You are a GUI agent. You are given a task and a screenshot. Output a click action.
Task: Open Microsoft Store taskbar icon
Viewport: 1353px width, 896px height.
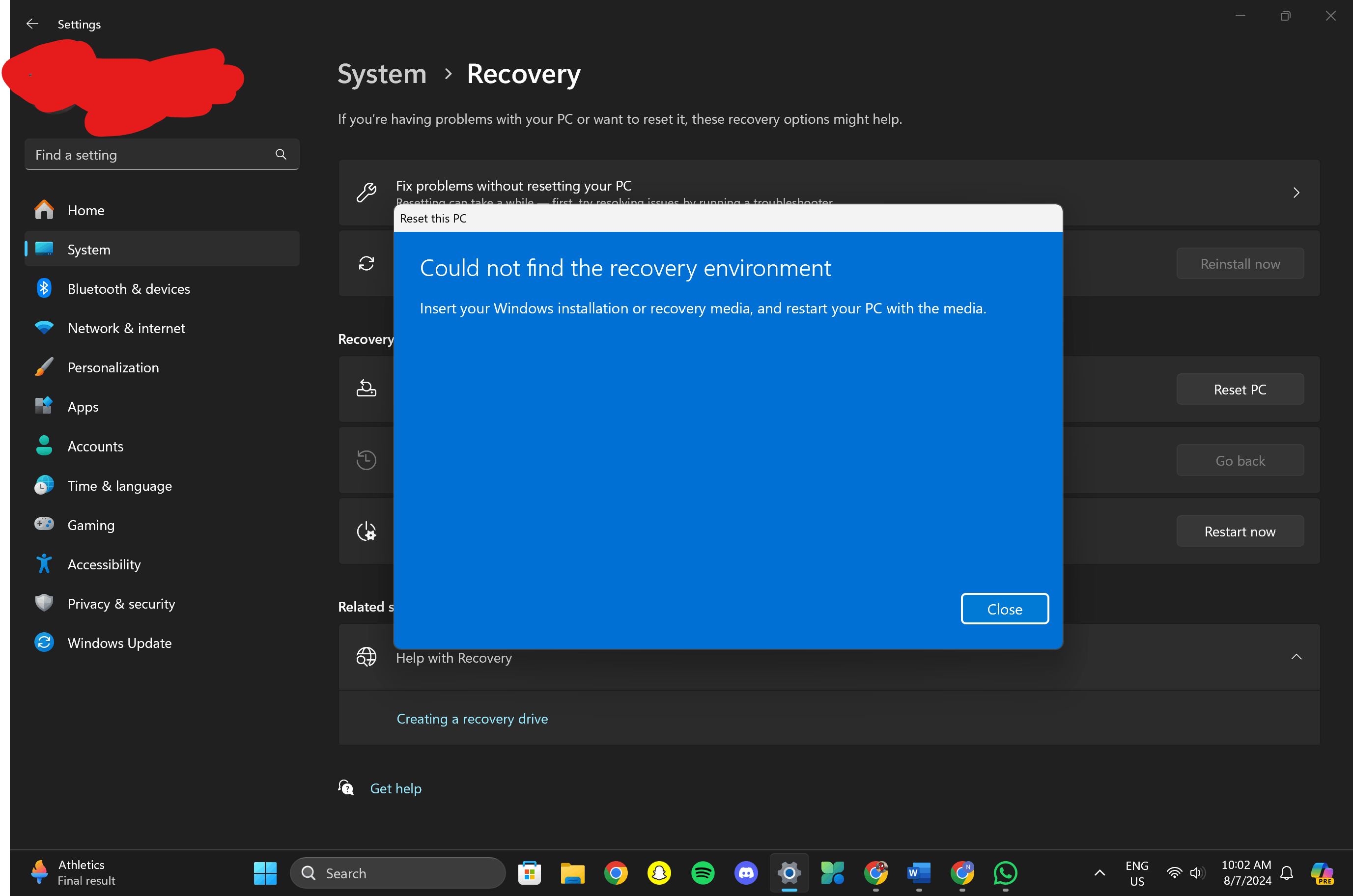coord(529,872)
